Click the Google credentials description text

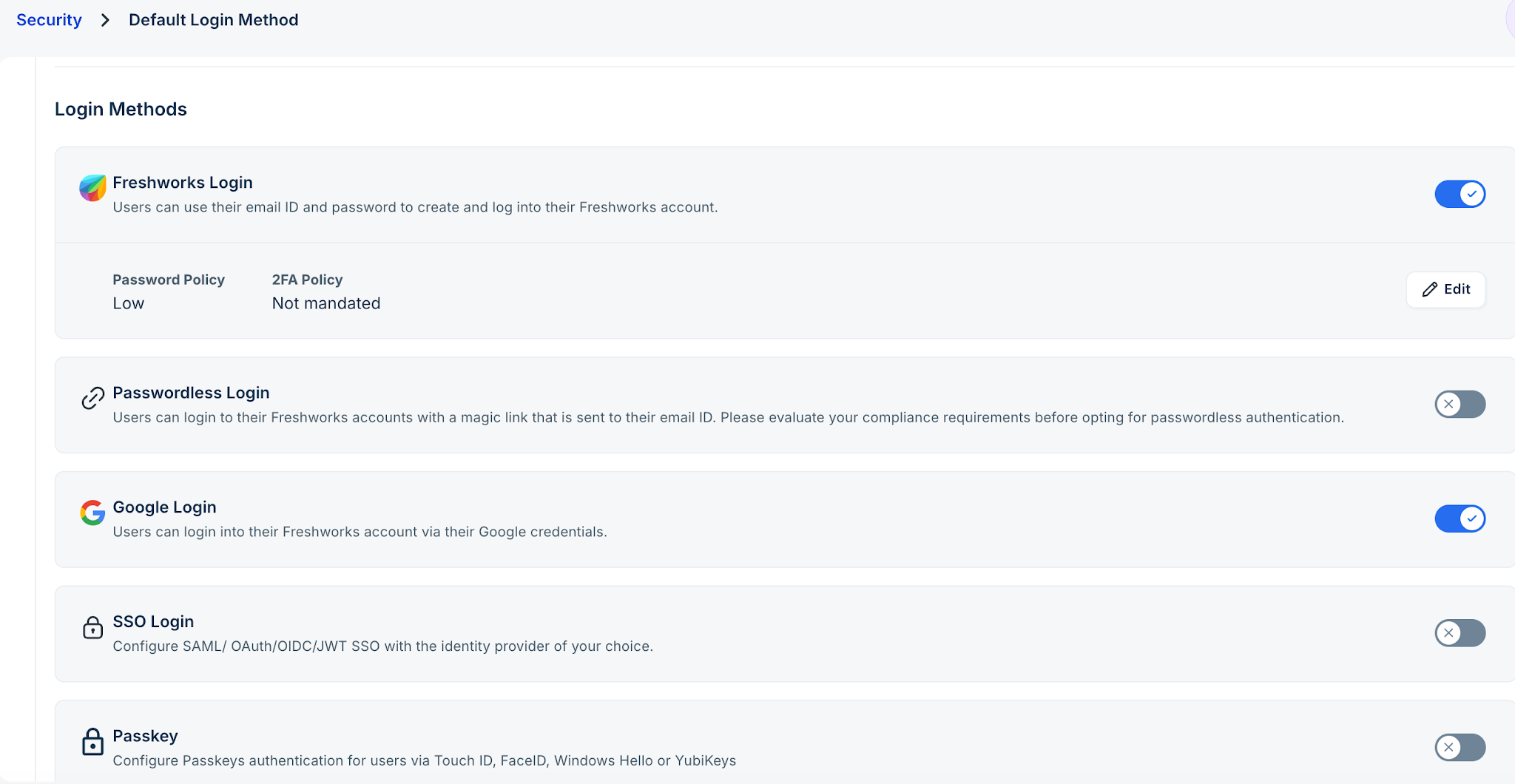[360, 532]
